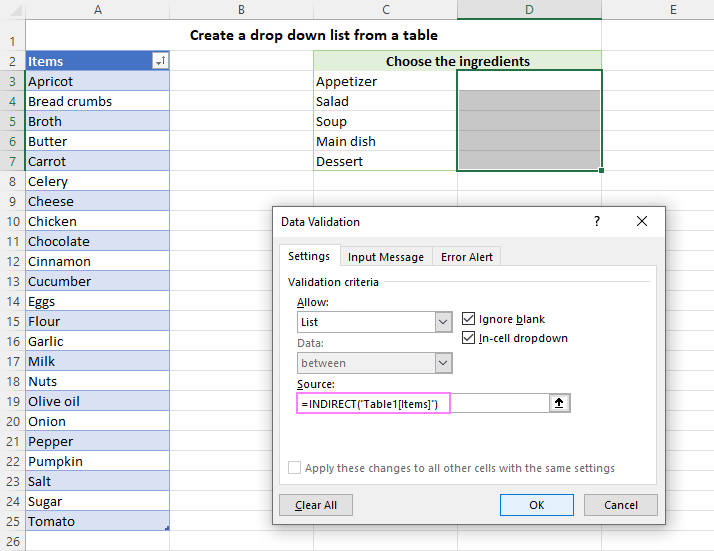Click the select-all corner triangle of the sheet
The image size is (714, 551).
tap(13, 10)
